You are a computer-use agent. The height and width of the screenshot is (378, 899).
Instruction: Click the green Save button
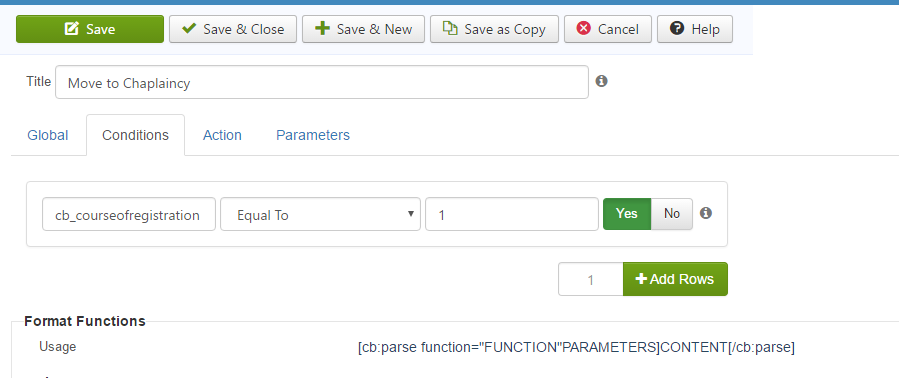tap(90, 29)
